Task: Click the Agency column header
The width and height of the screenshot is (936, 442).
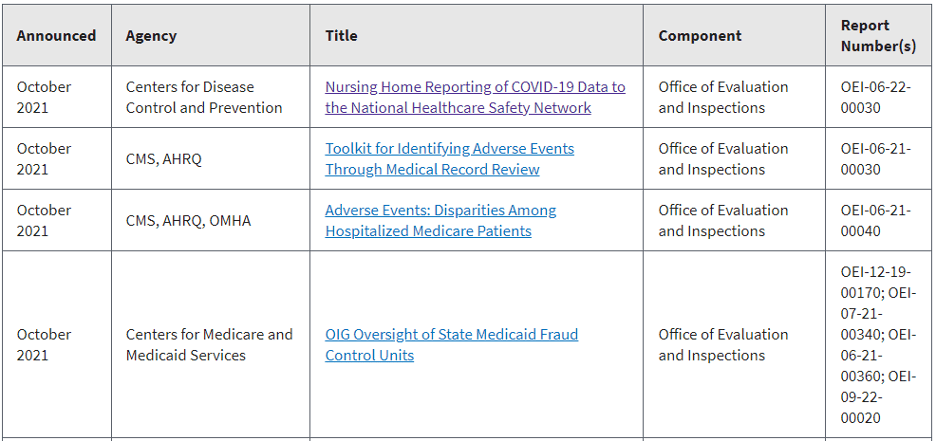Action: (x=151, y=35)
